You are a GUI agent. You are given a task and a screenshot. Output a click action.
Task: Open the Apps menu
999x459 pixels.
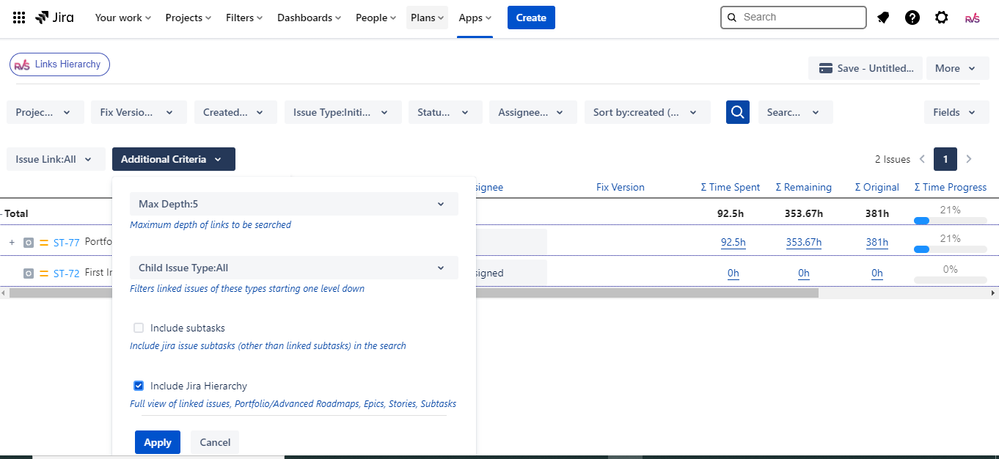coord(475,18)
